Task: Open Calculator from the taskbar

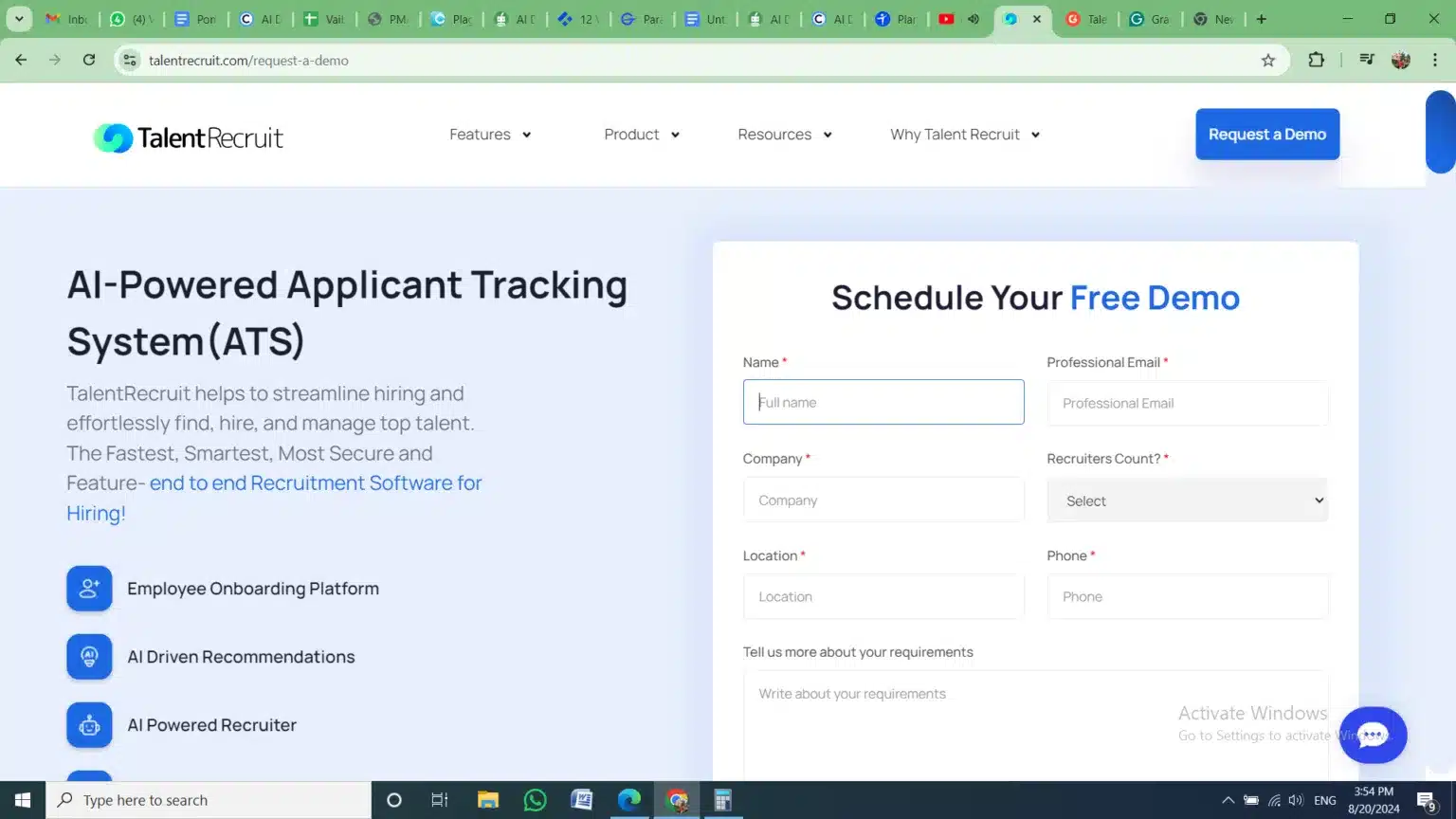Action: (x=723, y=800)
